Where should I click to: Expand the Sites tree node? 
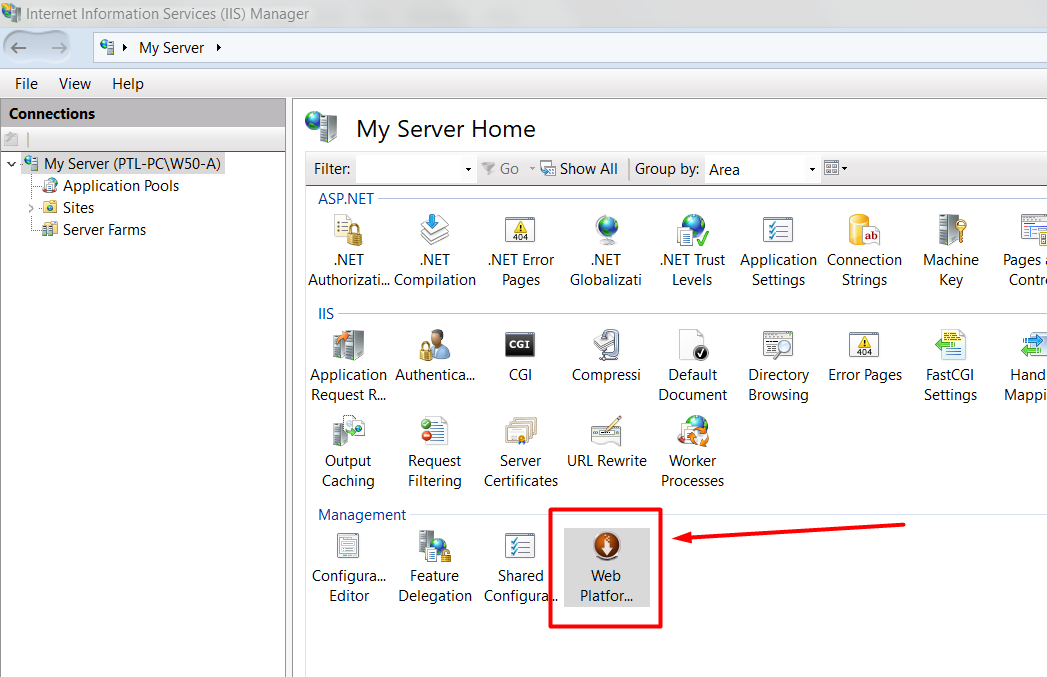[x=31, y=208]
